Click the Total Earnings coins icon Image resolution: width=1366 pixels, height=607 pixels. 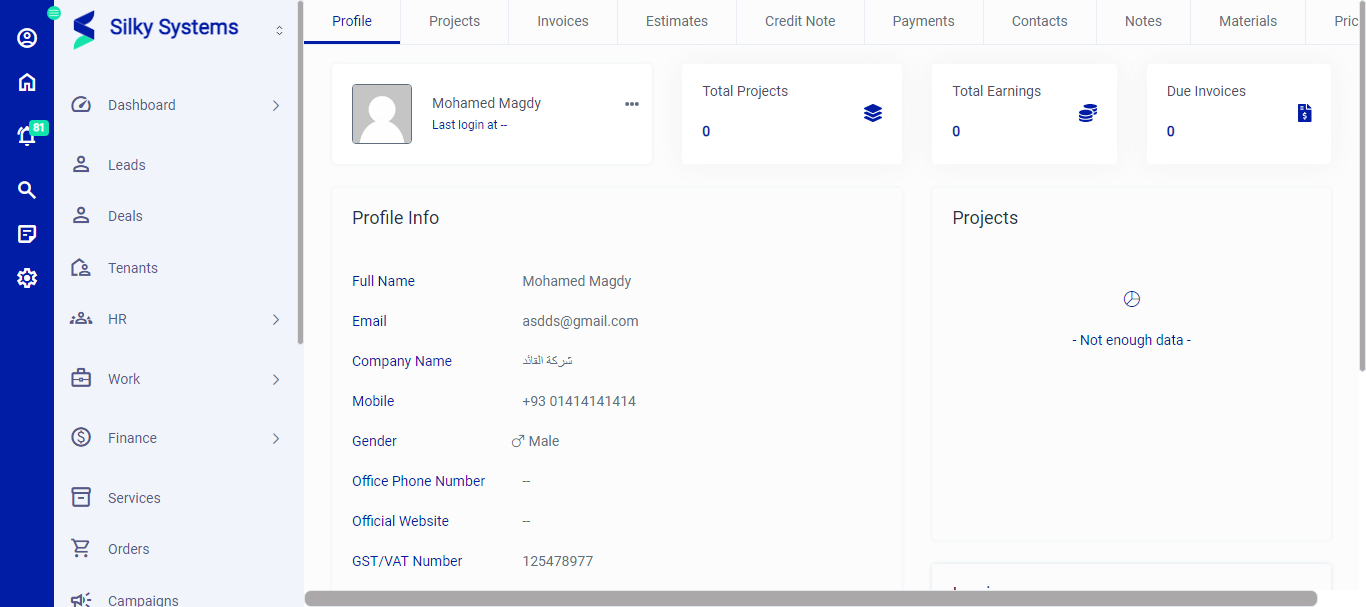(x=1087, y=113)
